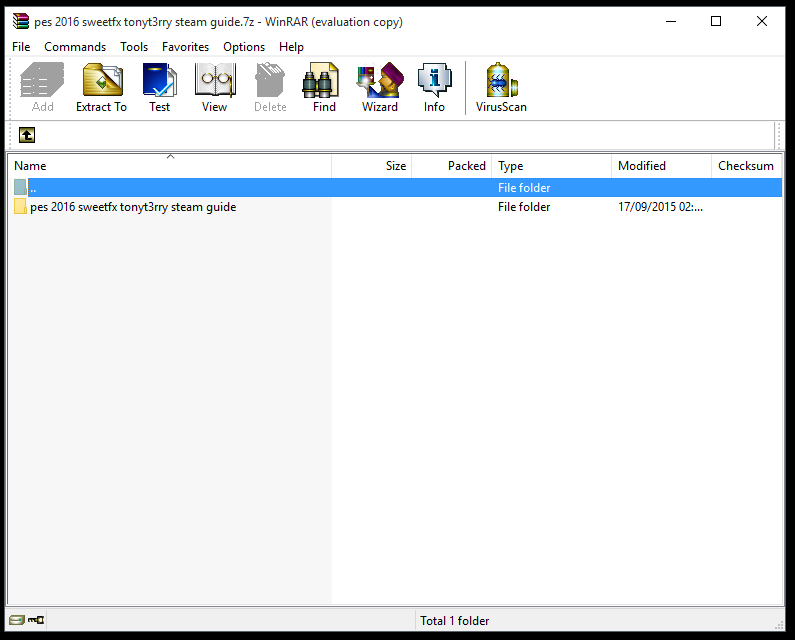Select the '..' parent row name

(33, 188)
